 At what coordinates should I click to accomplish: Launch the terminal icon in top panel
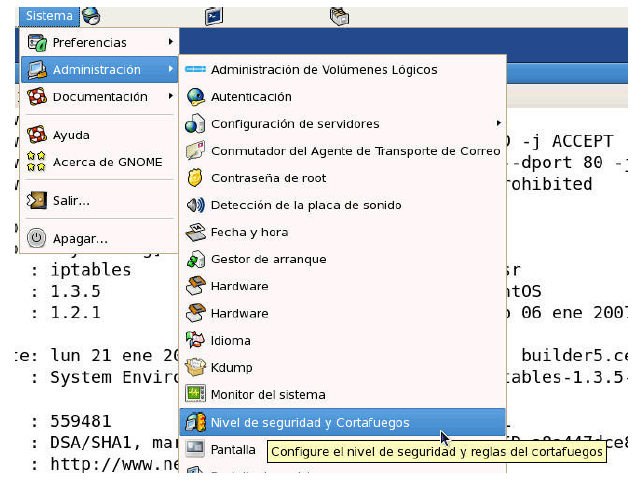[213, 16]
